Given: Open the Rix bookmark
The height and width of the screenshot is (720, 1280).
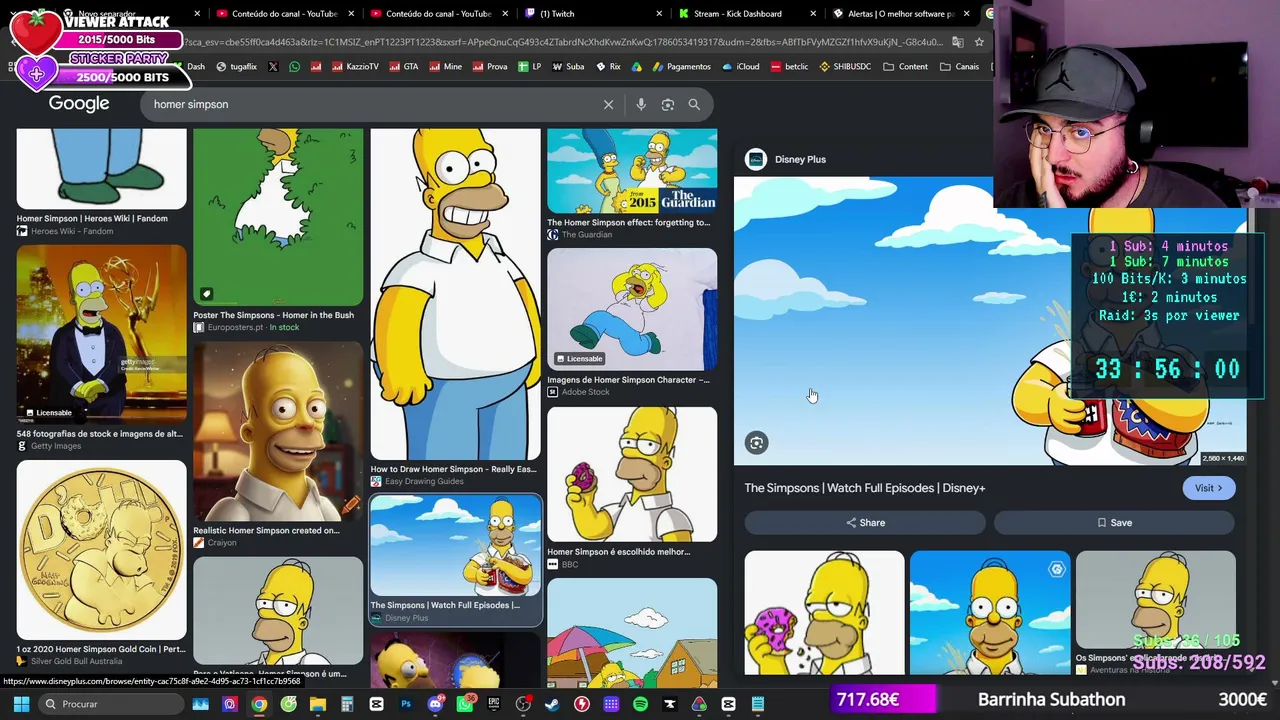Looking at the screenshot, I should coord(609,67).
